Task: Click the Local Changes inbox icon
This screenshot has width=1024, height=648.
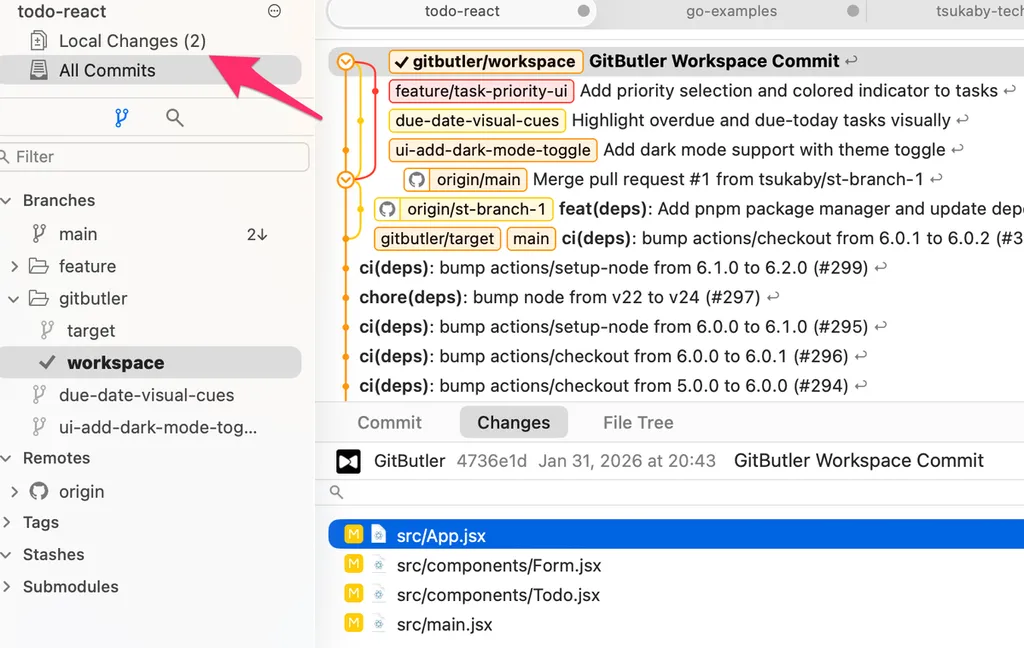Action: pyautogui.click(x=39, y=41)
